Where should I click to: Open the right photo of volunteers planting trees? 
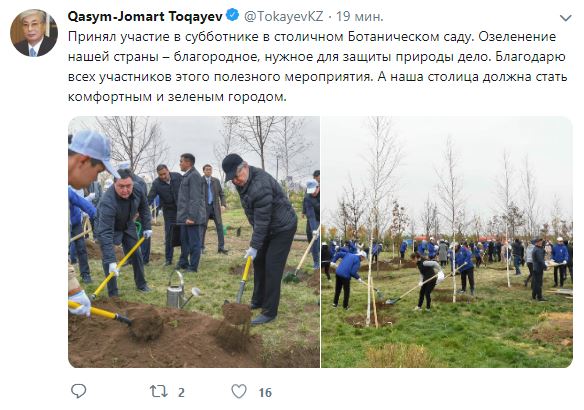pos(447,242)
